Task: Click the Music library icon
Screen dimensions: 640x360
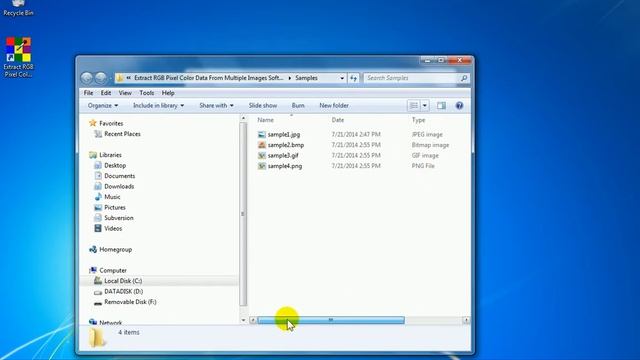Action: click(98, 197)
